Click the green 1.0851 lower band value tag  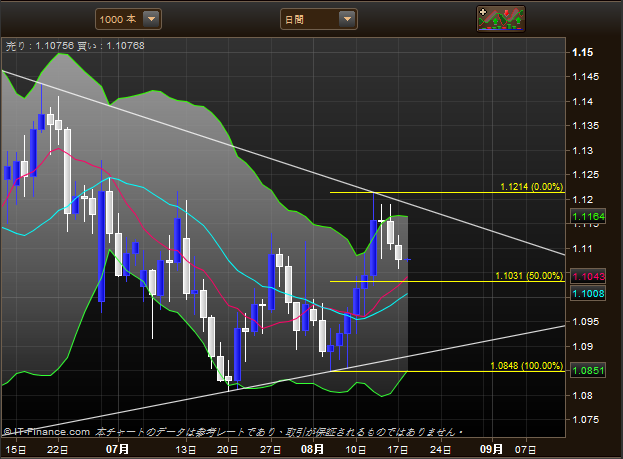pyautogui.click(x=588, y=370)
